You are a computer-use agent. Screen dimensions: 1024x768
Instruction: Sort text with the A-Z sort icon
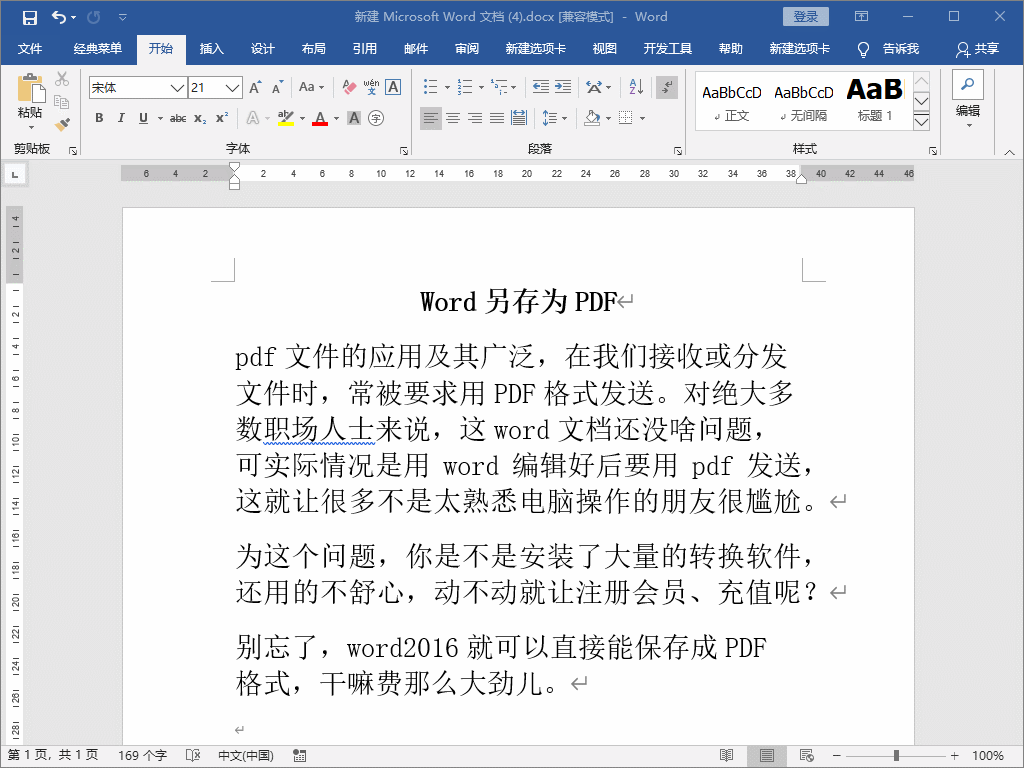click(x=636, y=87)
